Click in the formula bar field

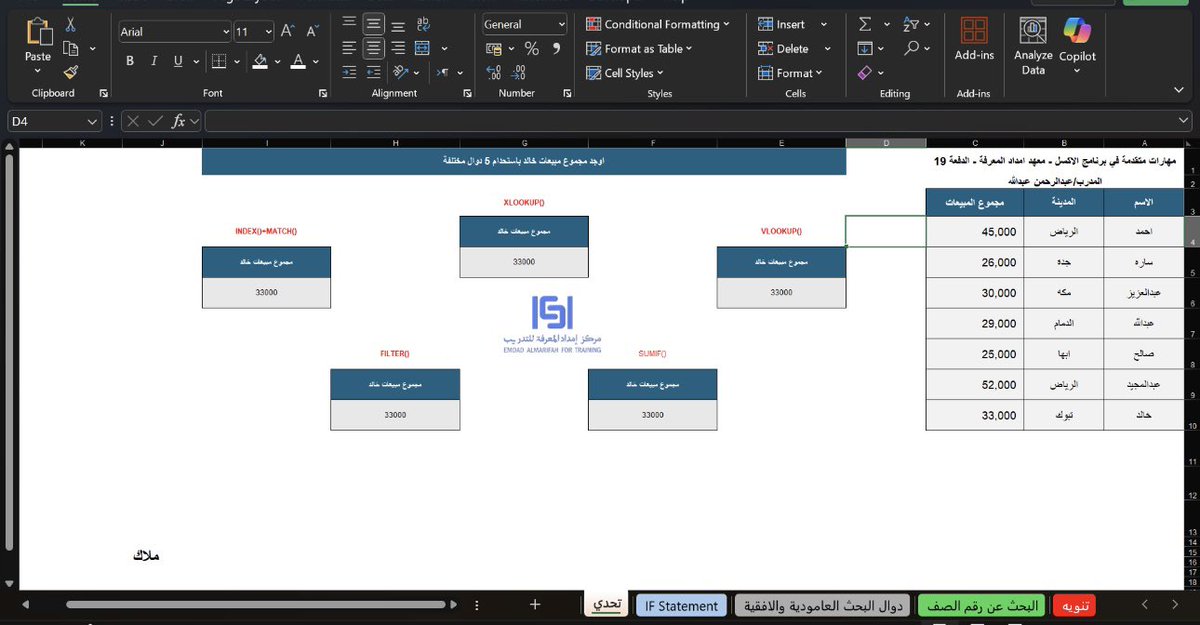pyautogui.click(x=698, y=121)
